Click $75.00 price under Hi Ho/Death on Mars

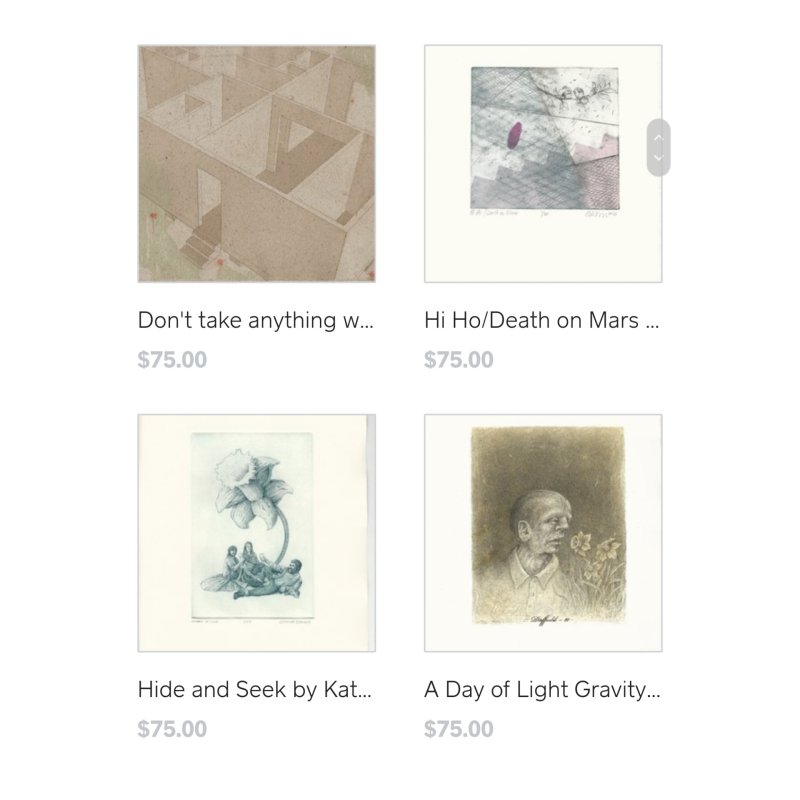coord(459,360)
